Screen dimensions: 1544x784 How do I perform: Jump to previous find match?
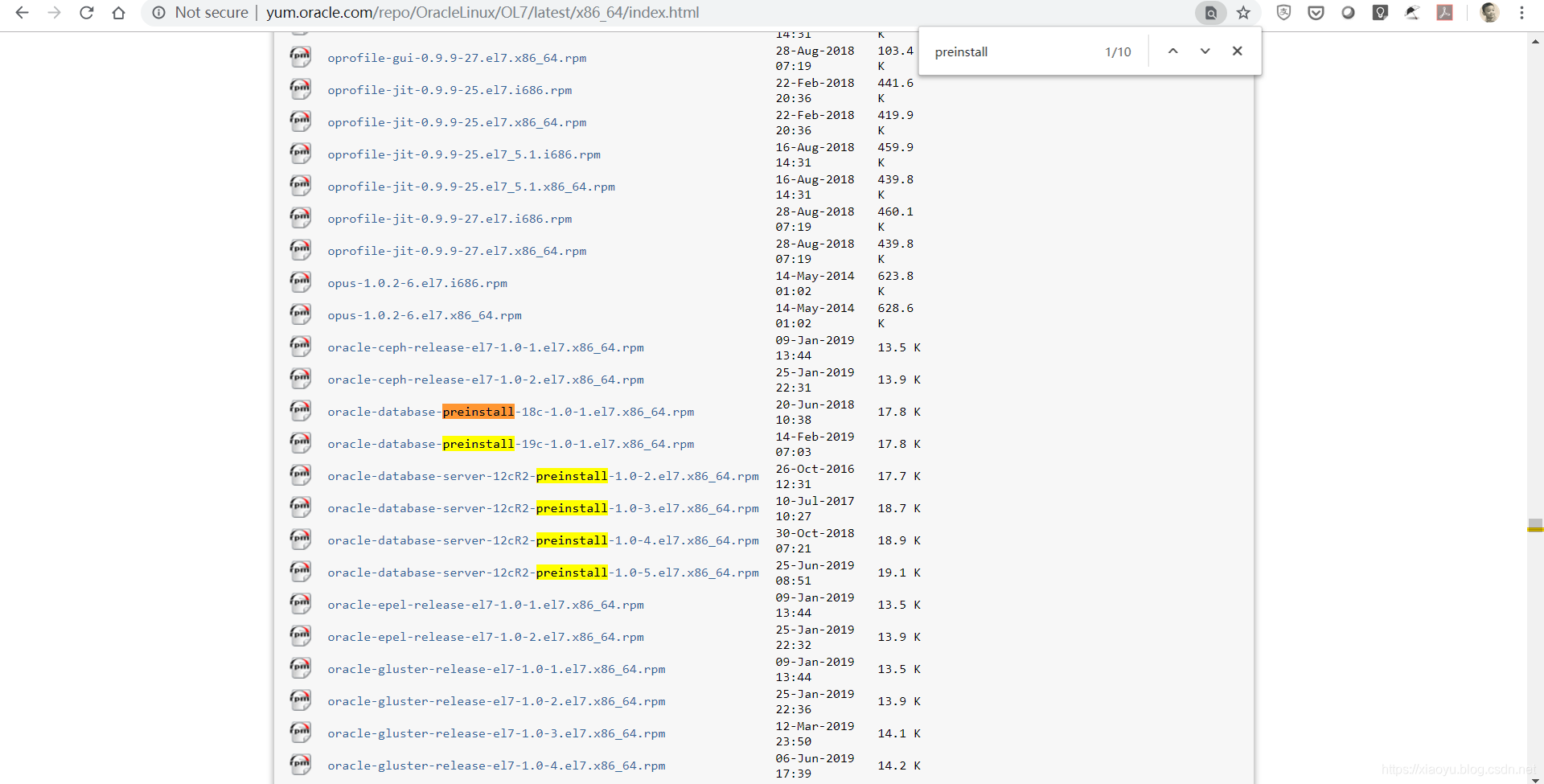1173,51
